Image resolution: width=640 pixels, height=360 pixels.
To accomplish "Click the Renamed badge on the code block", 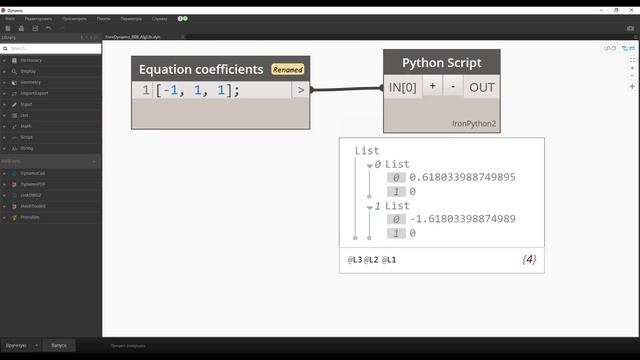I will pyautogui.click(x=288, y=69).
